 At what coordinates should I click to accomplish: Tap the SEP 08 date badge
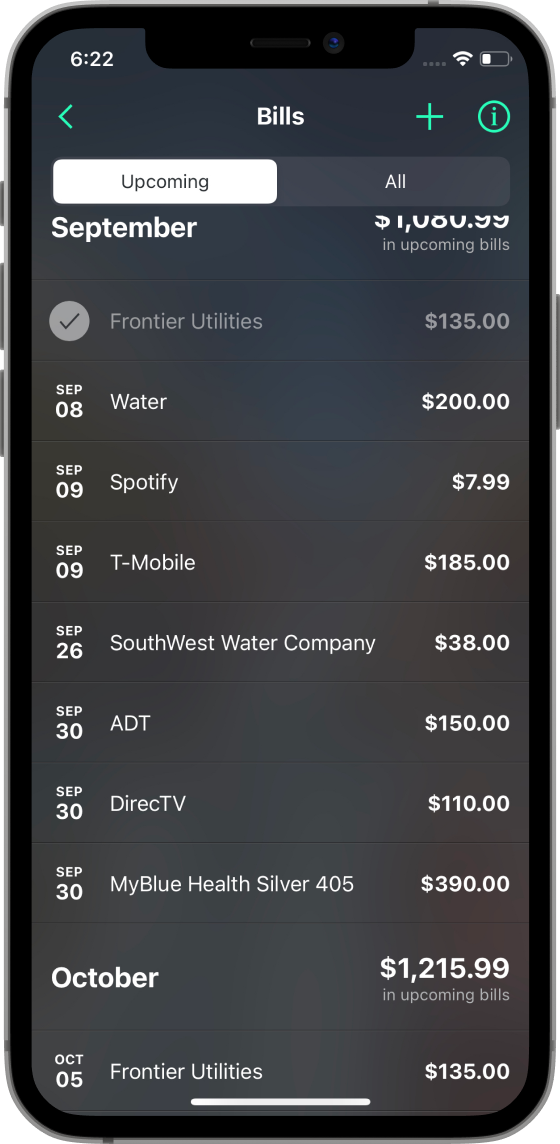click(69, 402)
